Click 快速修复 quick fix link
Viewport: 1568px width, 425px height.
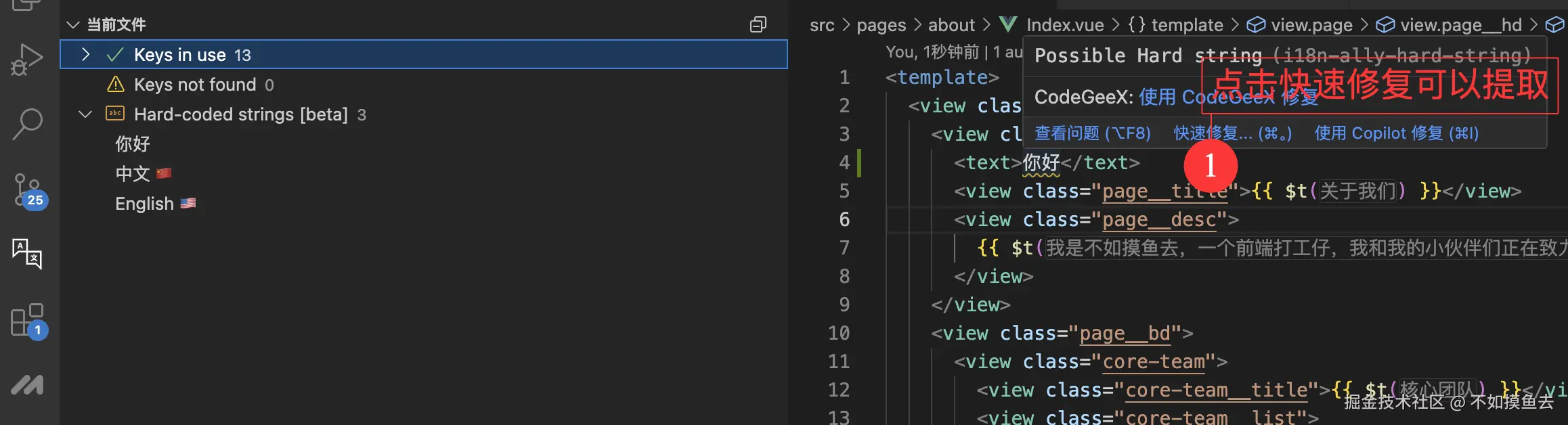click(x=1232, y=133)
